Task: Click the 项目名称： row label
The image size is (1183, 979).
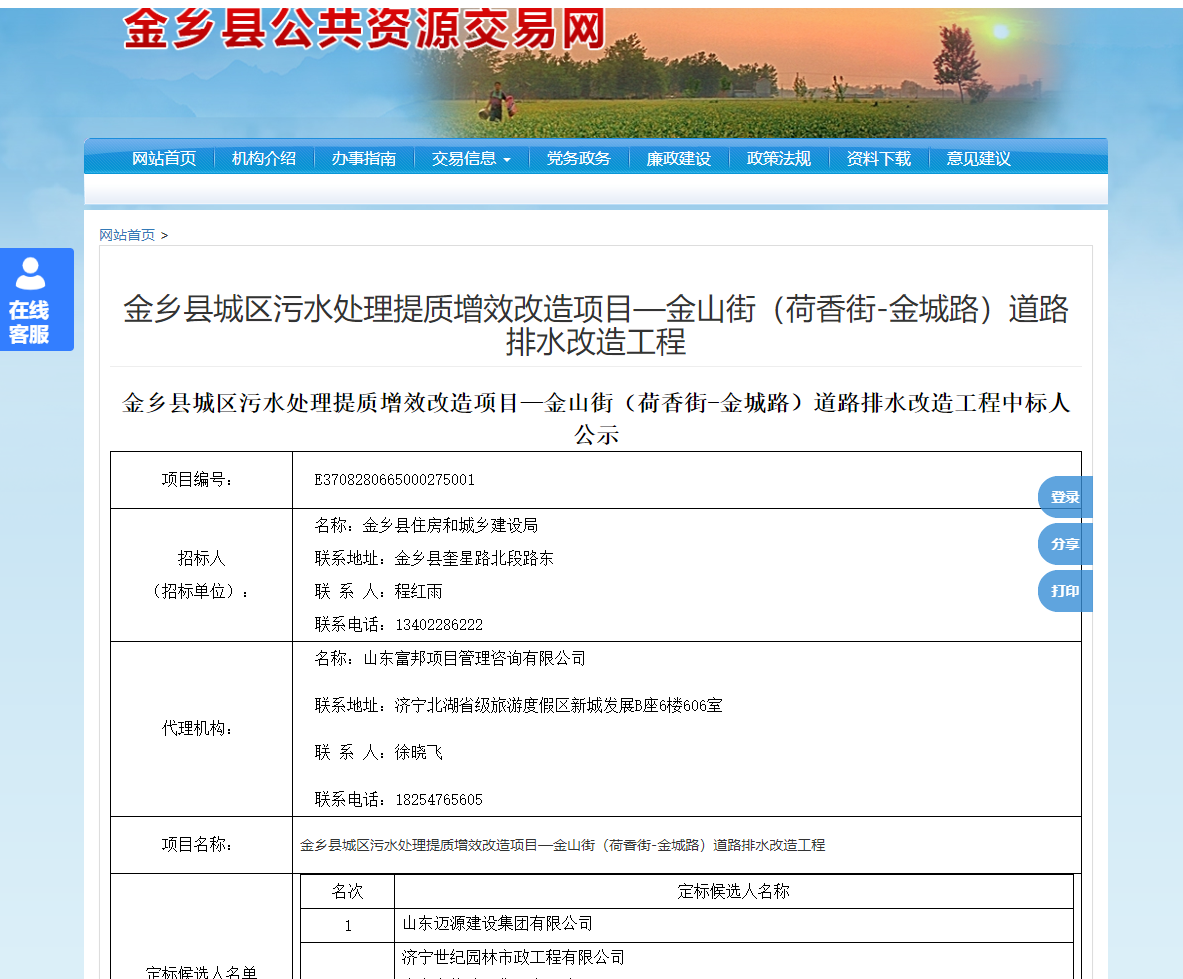Action: point(197,845)
